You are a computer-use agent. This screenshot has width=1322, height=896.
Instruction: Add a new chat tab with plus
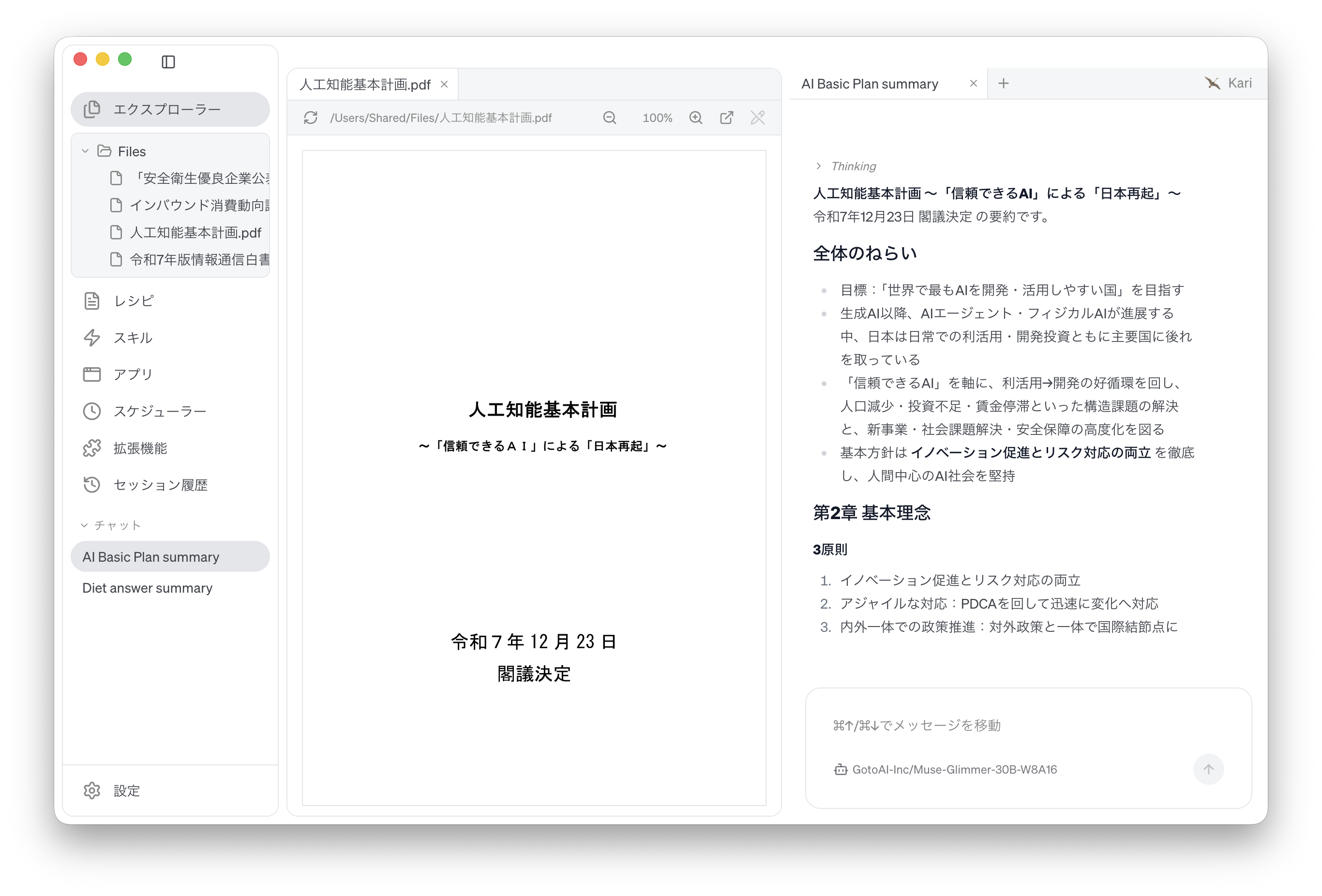[1004, 84]
